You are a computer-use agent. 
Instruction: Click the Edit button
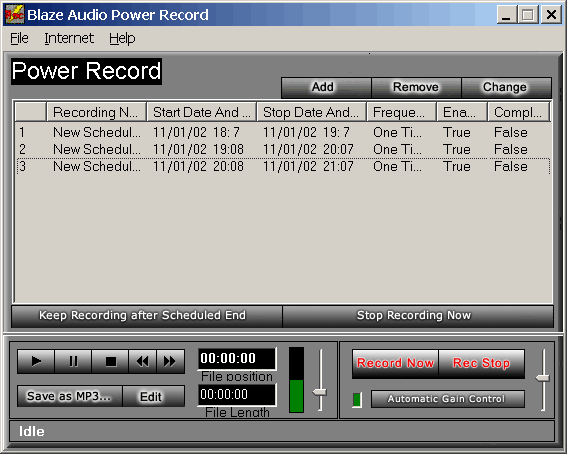(x=154, y=397)
